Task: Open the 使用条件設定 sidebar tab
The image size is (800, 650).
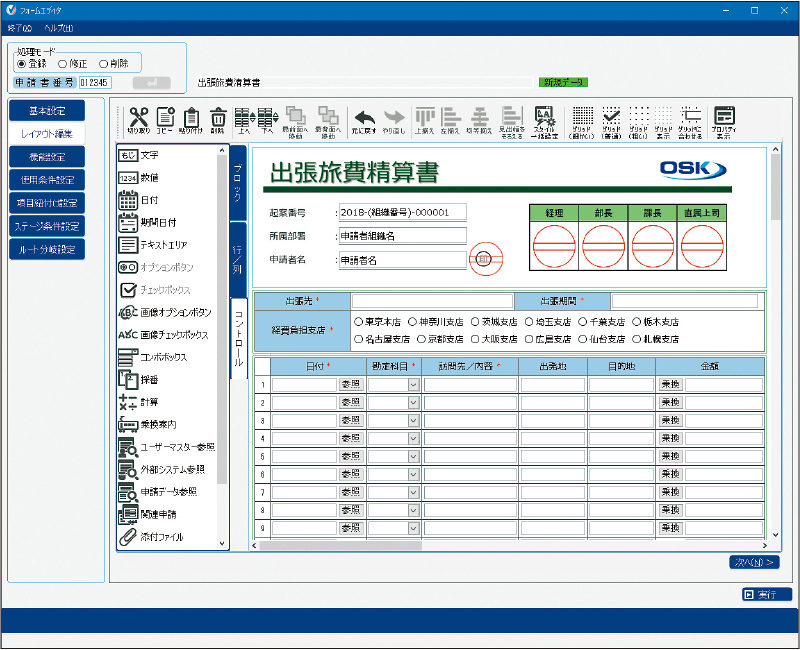Action: coord(47,180)
